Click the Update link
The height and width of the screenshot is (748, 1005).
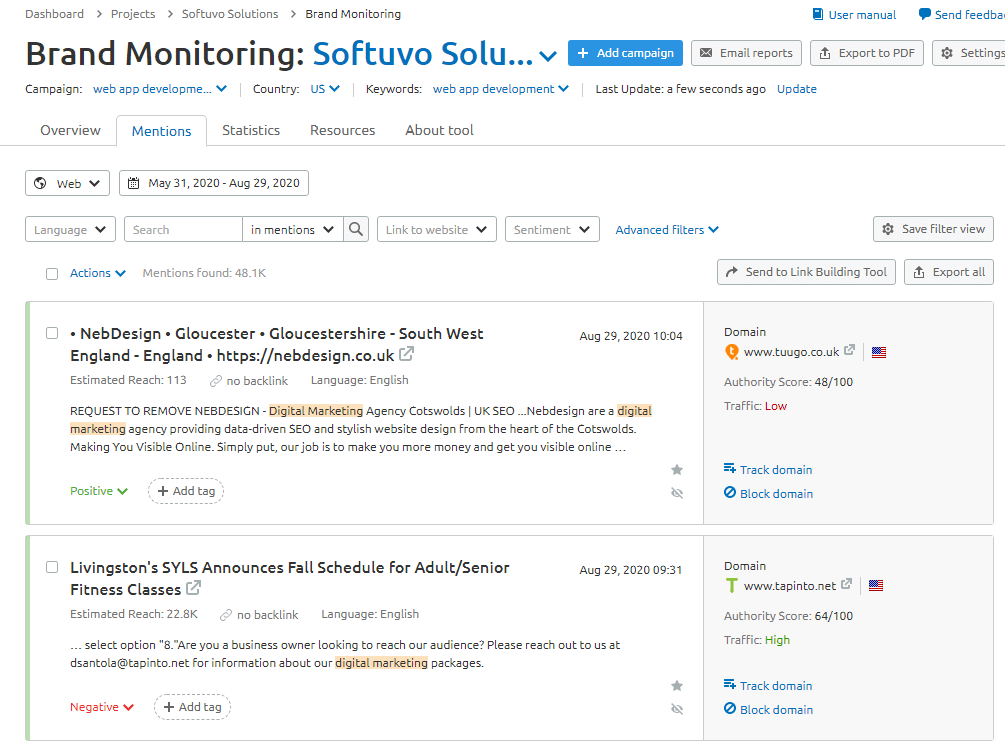point(797,88)
